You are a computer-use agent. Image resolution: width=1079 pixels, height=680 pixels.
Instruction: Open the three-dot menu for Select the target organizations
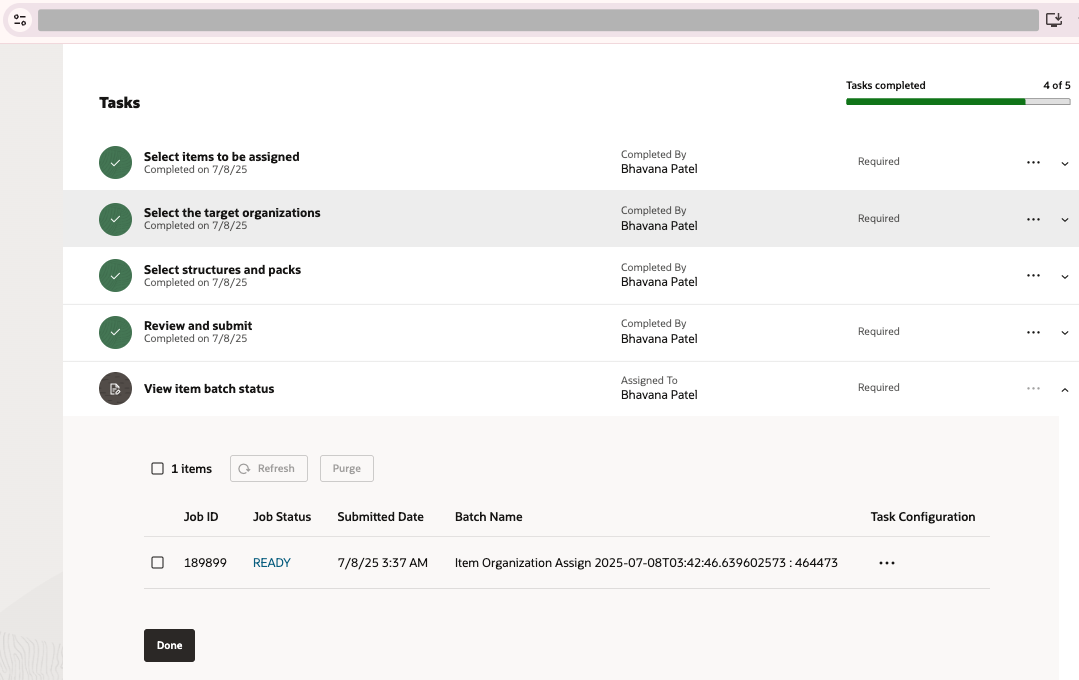(1033, 219)
